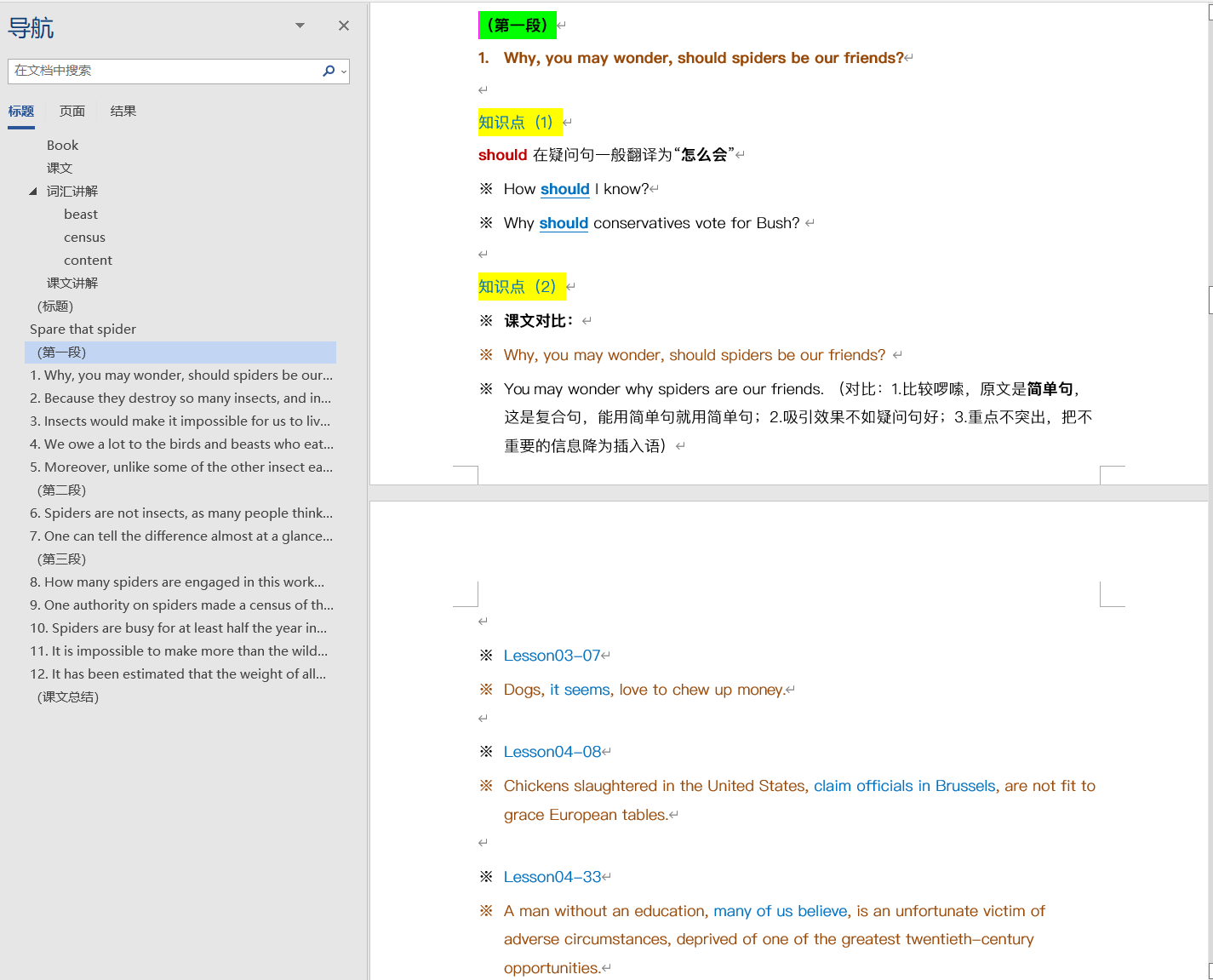Go to heading 2. Because they destroy

tap(180, 398)
